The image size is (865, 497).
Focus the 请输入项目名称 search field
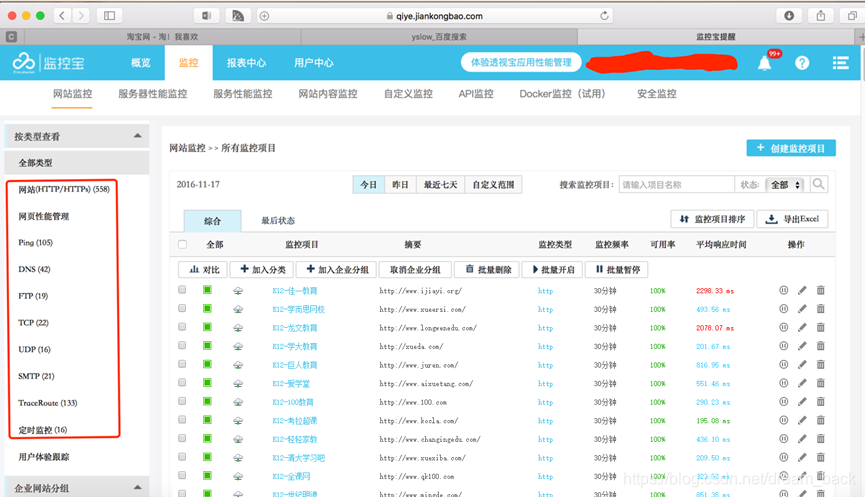click(676, 185)
